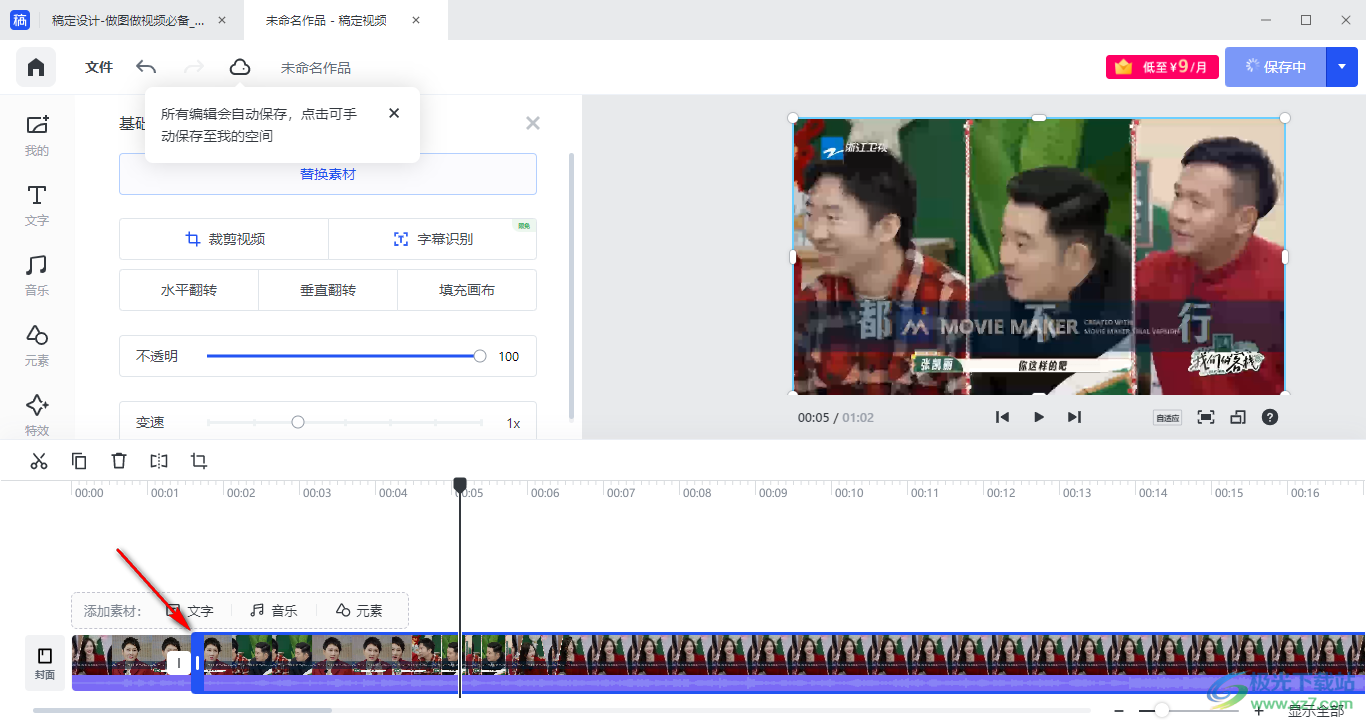Redo the last undone edit
Viewport: 1366px width, 720px height.
point(194,67)
